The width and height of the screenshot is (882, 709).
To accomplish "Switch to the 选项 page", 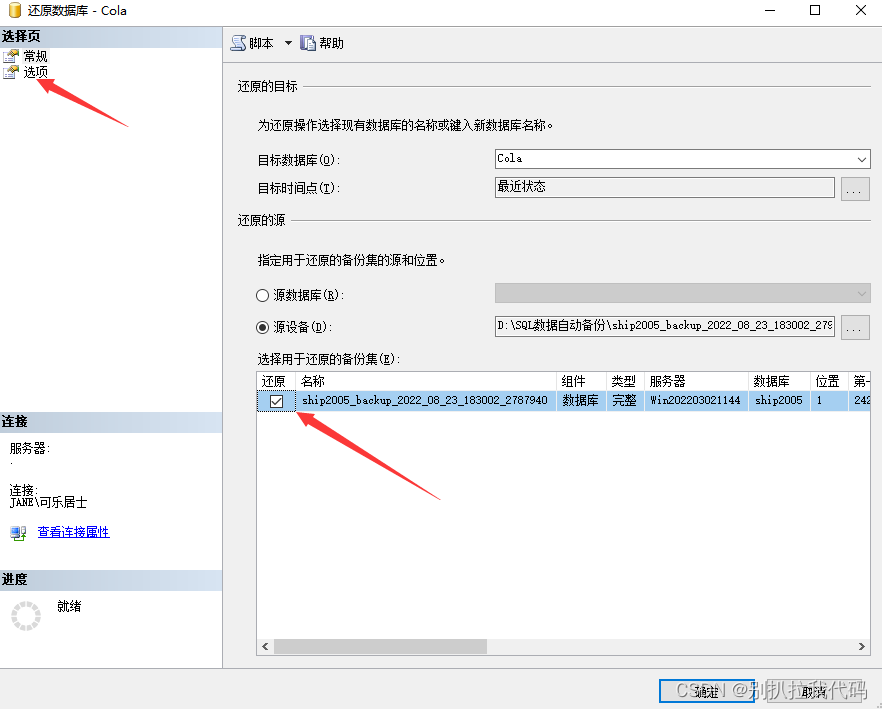I will click(36, 71).
